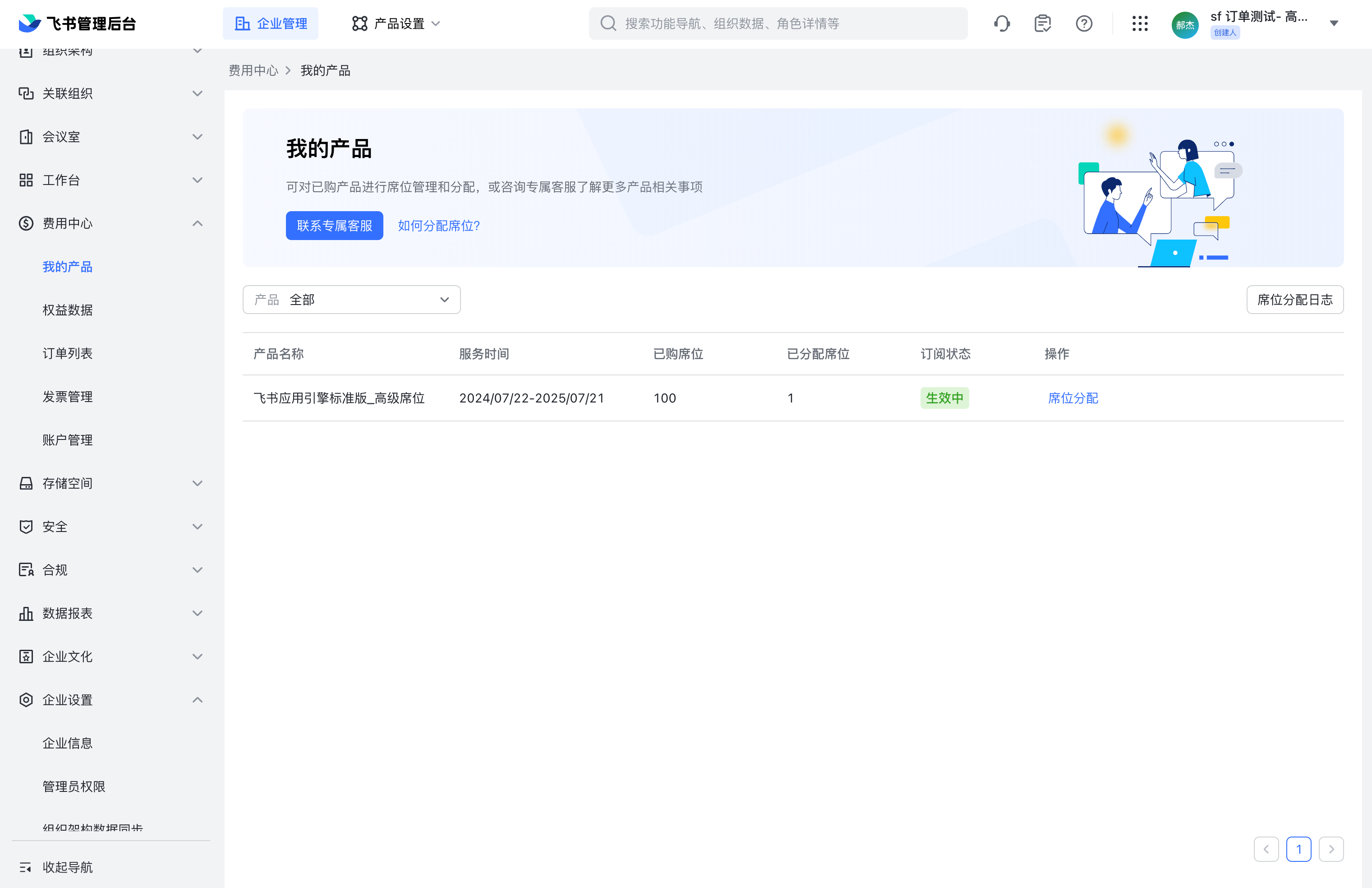Image resolution: width=1372 pixels, height=888 pixels.
Task: Click the 企业设置 hexagon gear icon
Action: (26, 699)
